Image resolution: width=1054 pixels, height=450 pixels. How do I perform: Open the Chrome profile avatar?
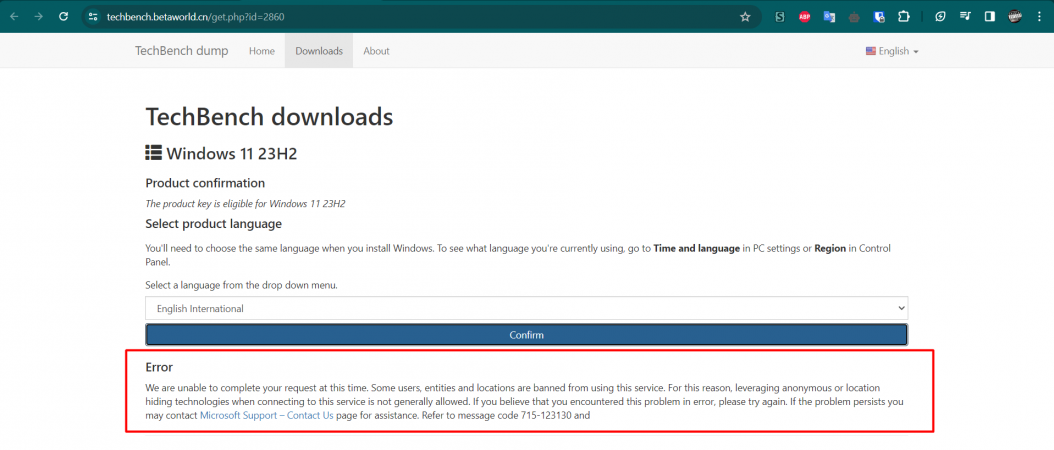(1014, 17)
